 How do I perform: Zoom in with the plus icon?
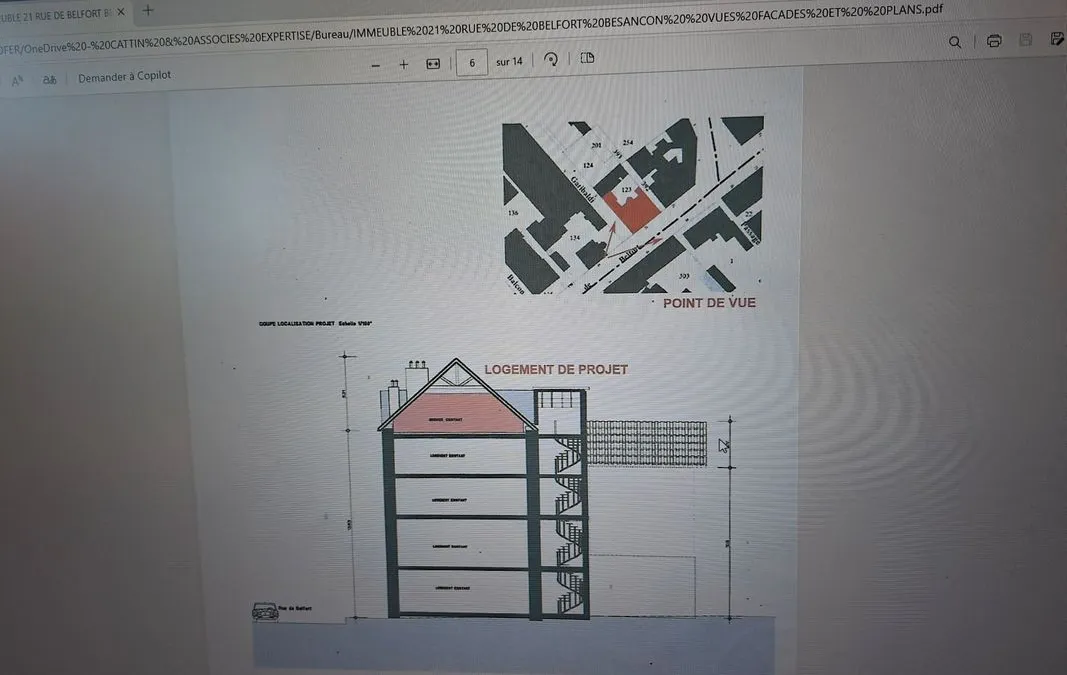[404, 64]
